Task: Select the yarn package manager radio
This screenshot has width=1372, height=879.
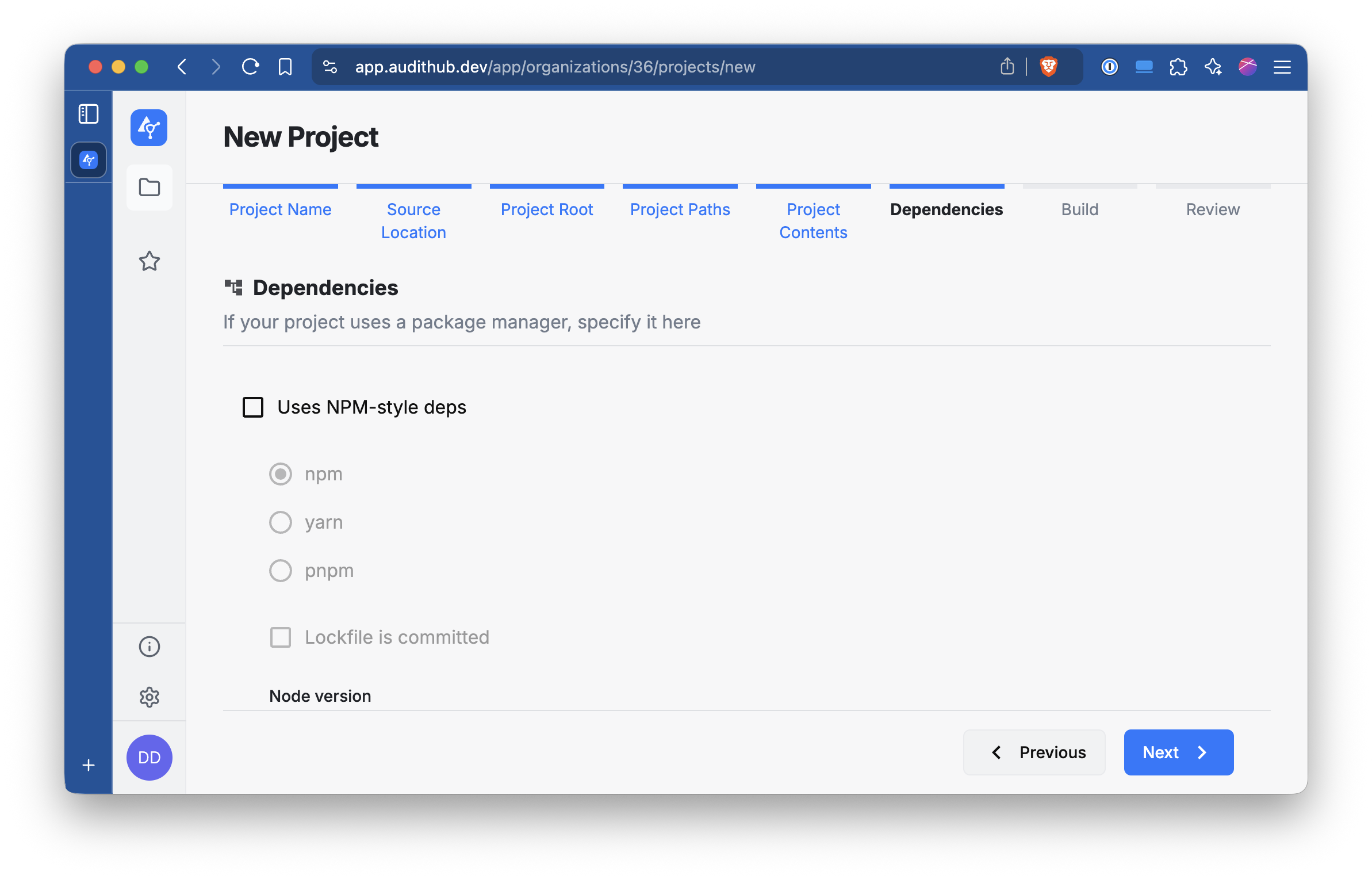Action: (x=281, y=522)
